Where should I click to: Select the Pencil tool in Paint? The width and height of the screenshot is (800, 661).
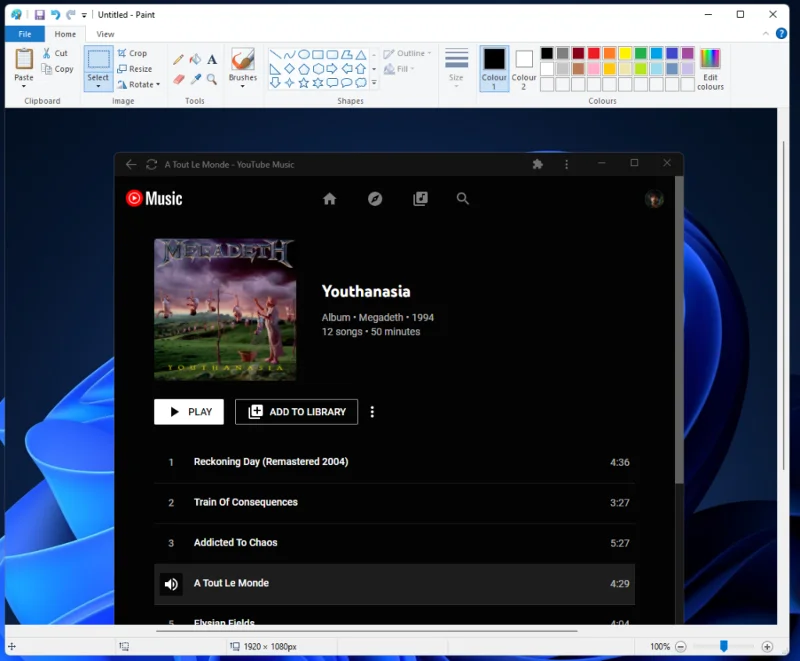coord(177,60)
